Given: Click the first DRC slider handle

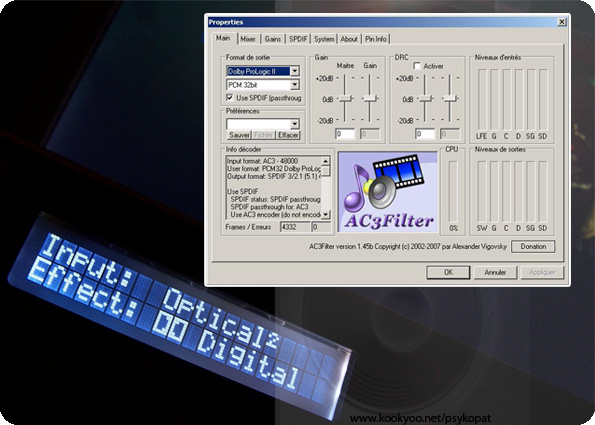Looking at the screenshot, I should pyautogui.click(x=425, y=98).
